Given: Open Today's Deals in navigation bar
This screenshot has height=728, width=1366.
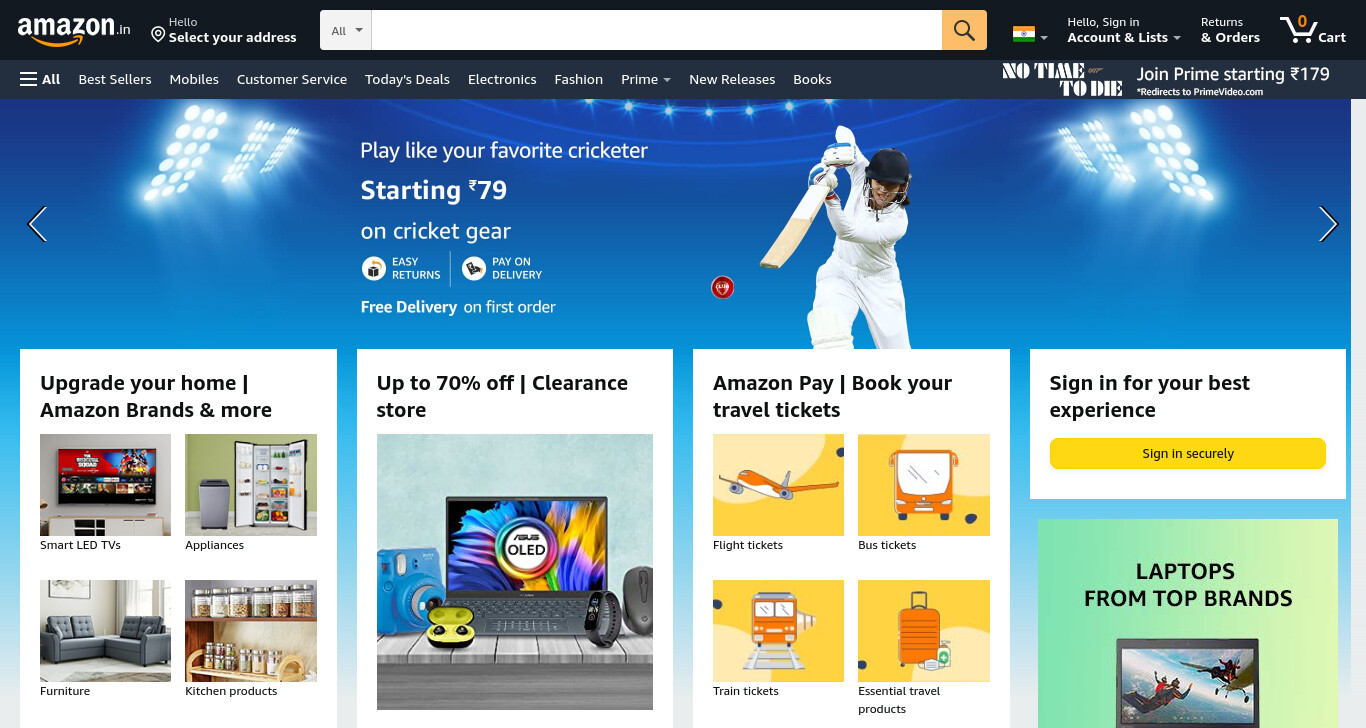Looking at the screenshot, I should [x=407, y=79].
